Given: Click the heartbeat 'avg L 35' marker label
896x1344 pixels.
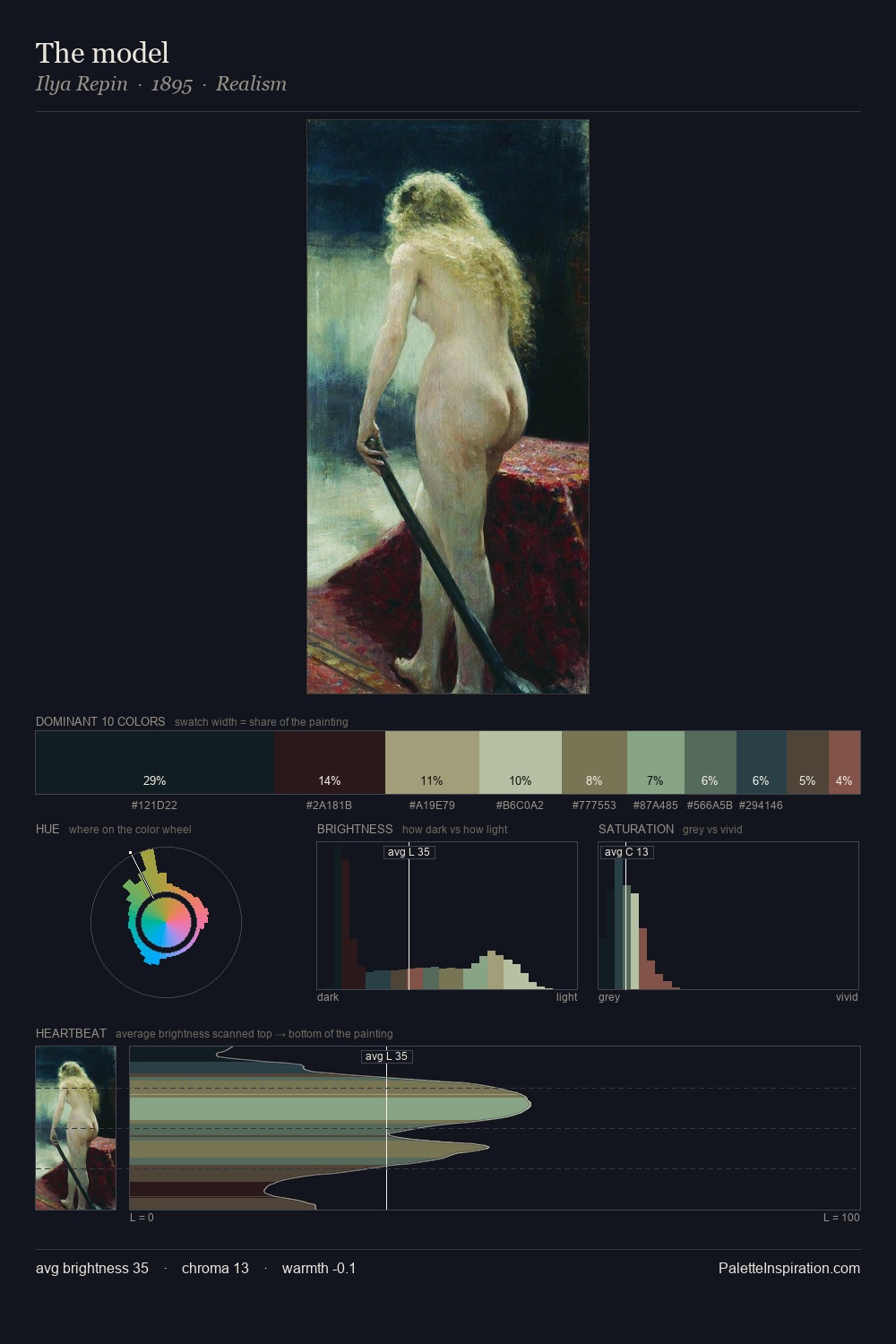Looking at the screenshot, I should tap(386, 1056).
